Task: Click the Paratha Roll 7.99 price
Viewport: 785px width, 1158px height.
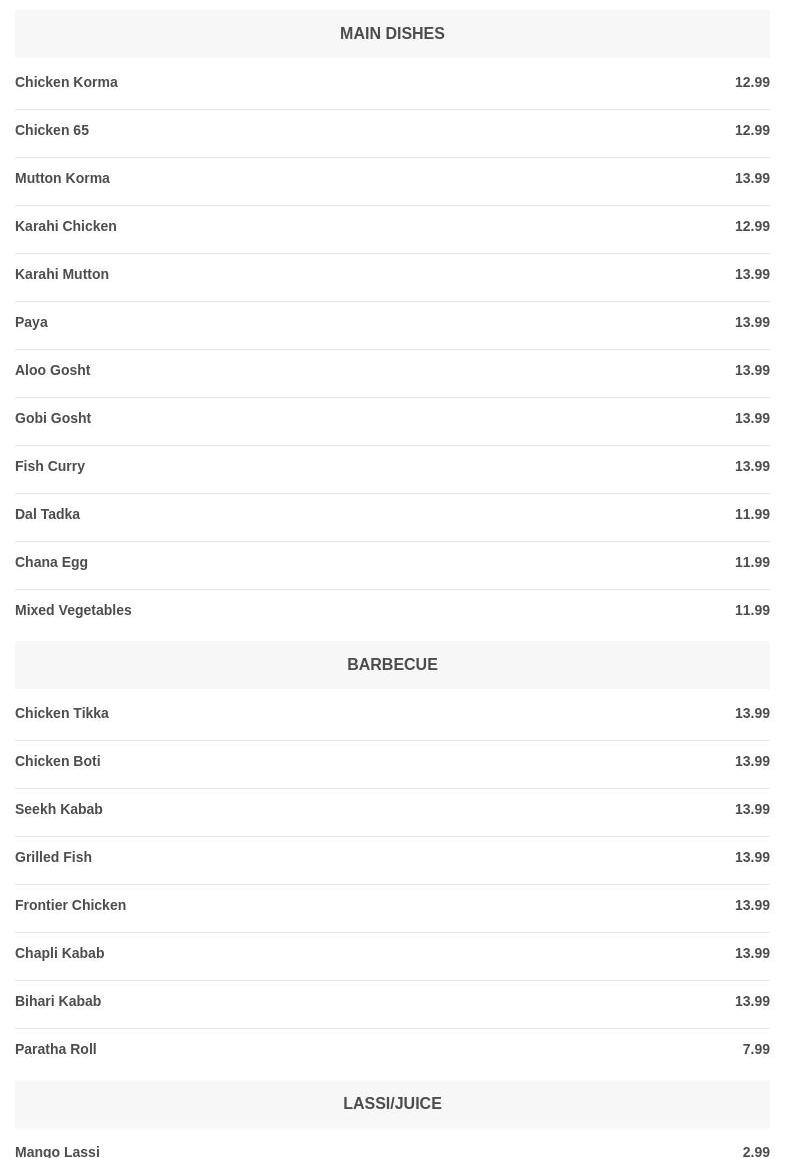Action: 756,1049
